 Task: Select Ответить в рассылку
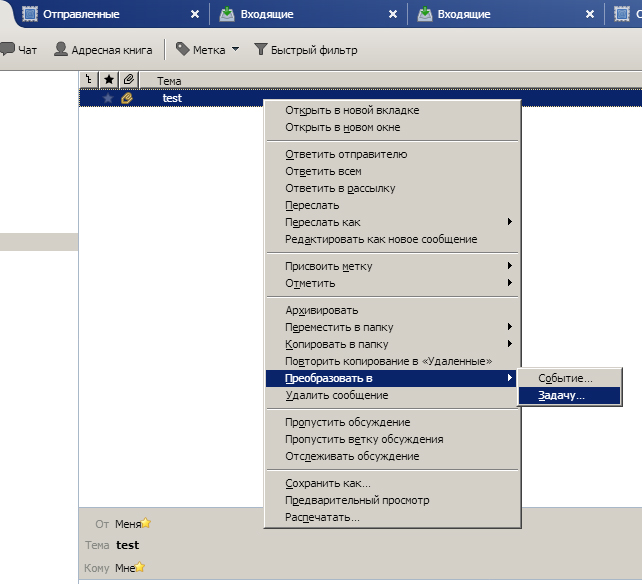click(x=392, y=188)
